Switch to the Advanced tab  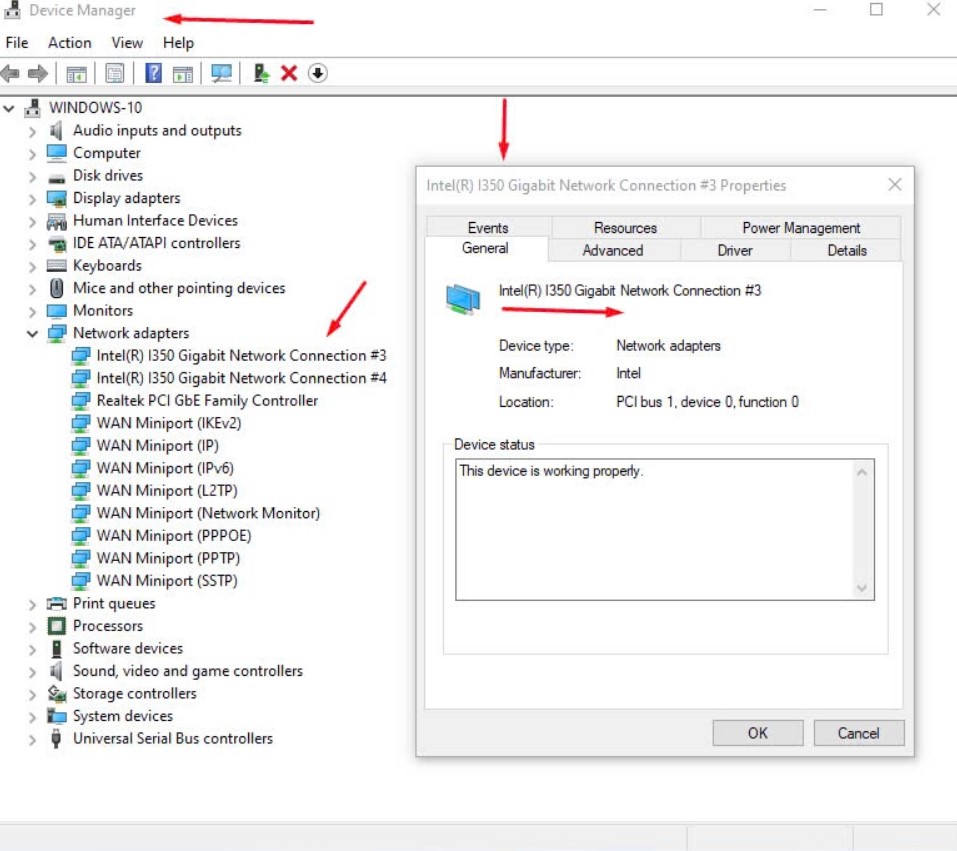(x=613, y=250)
